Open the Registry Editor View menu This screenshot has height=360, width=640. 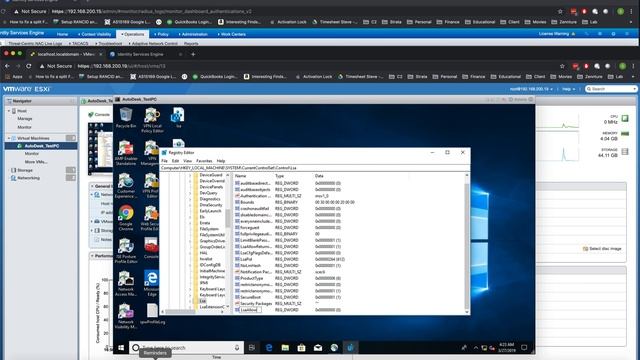click(x=187, y=161)
